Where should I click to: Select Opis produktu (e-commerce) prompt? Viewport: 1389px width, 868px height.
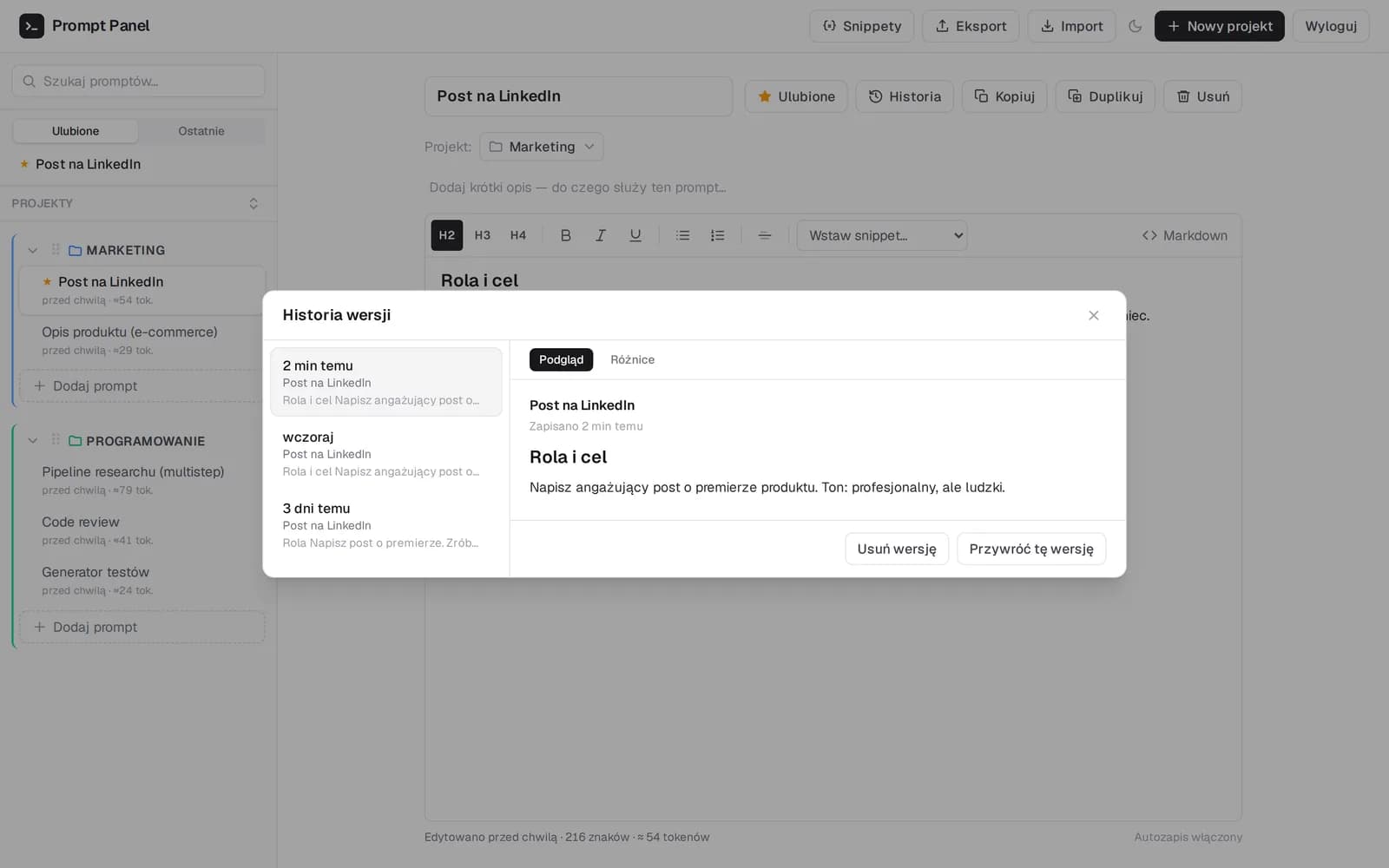click(x=142, y=340)
